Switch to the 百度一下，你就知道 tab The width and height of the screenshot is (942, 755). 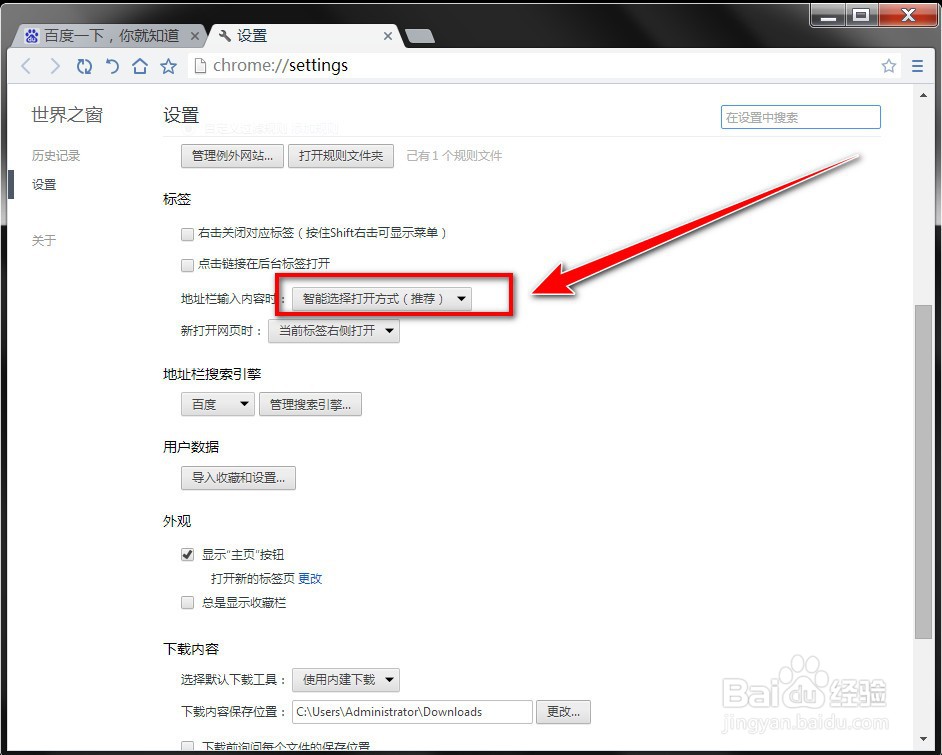pyautogui.click(x=109, y=36)
